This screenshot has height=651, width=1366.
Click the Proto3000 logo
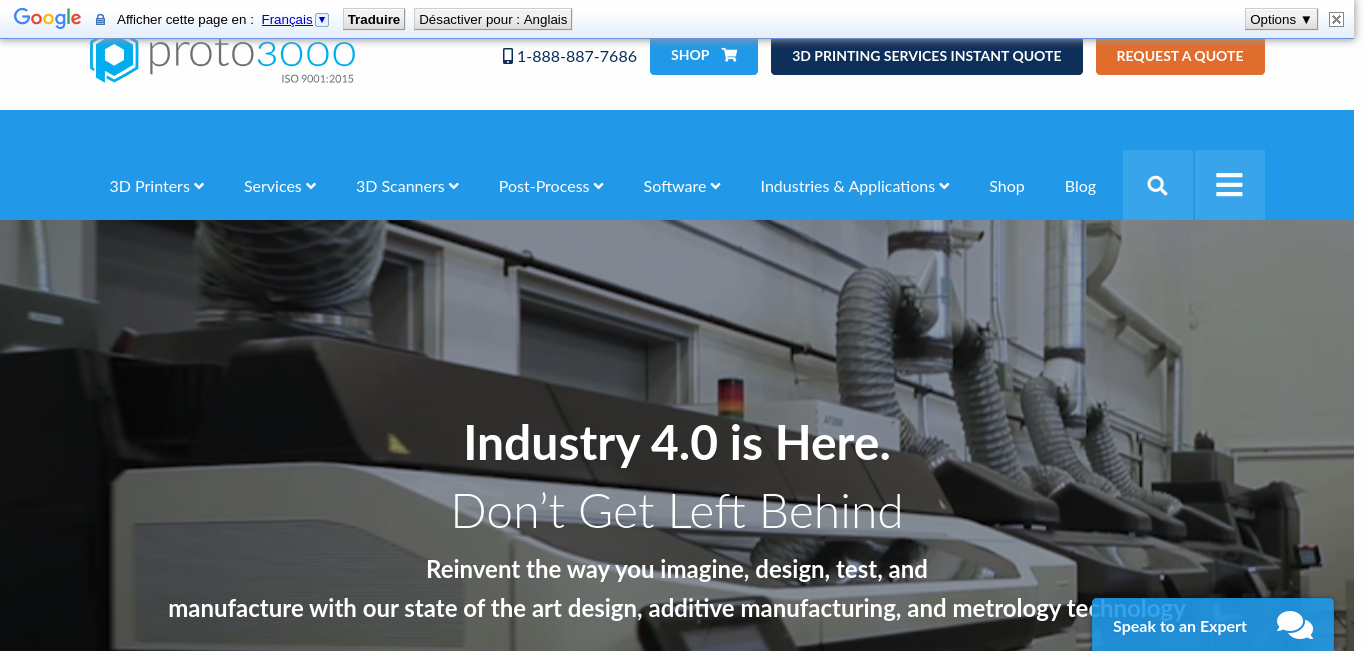(x=222, y=59)
